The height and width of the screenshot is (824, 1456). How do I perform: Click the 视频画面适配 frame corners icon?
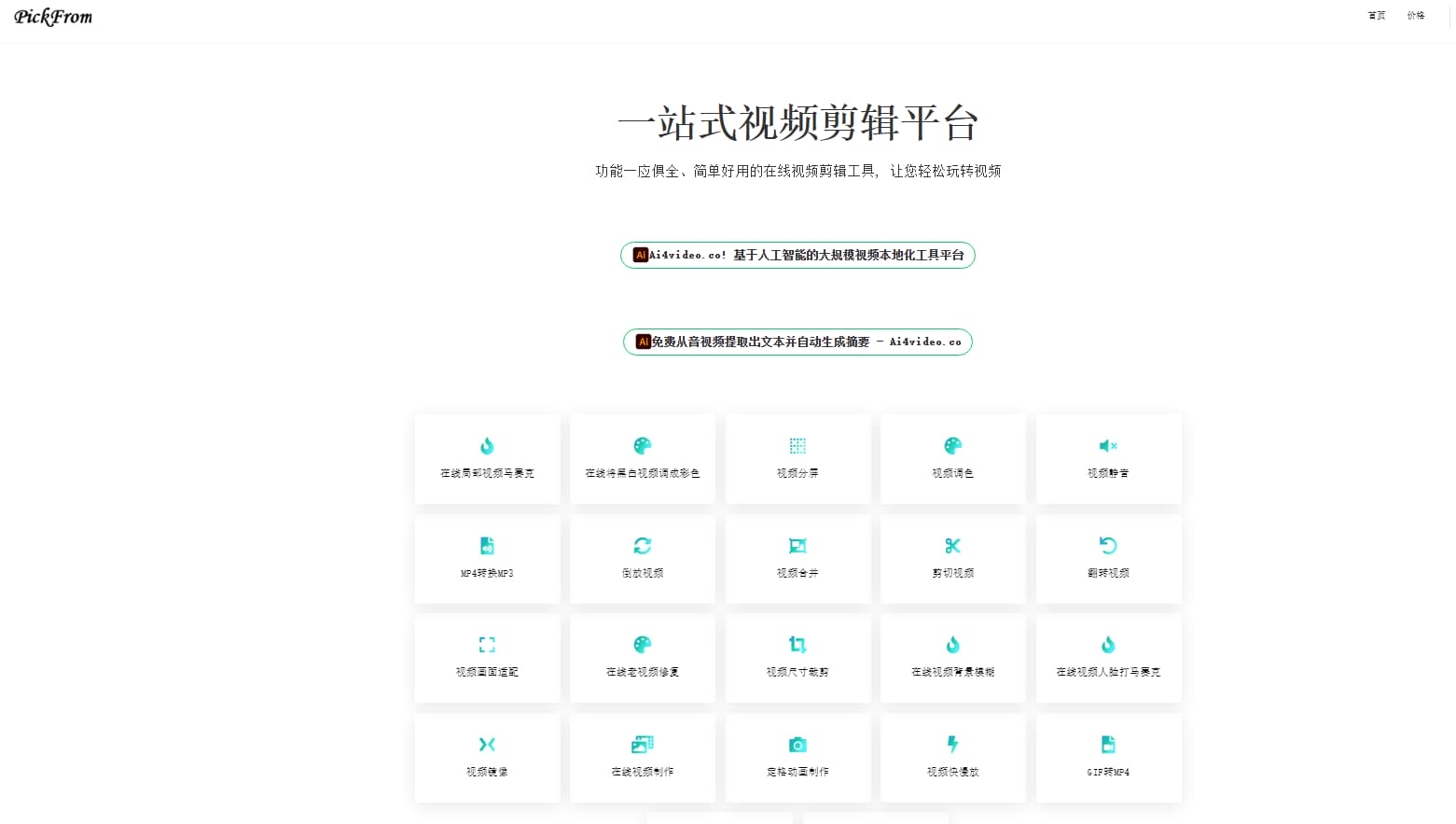[487, 645]
